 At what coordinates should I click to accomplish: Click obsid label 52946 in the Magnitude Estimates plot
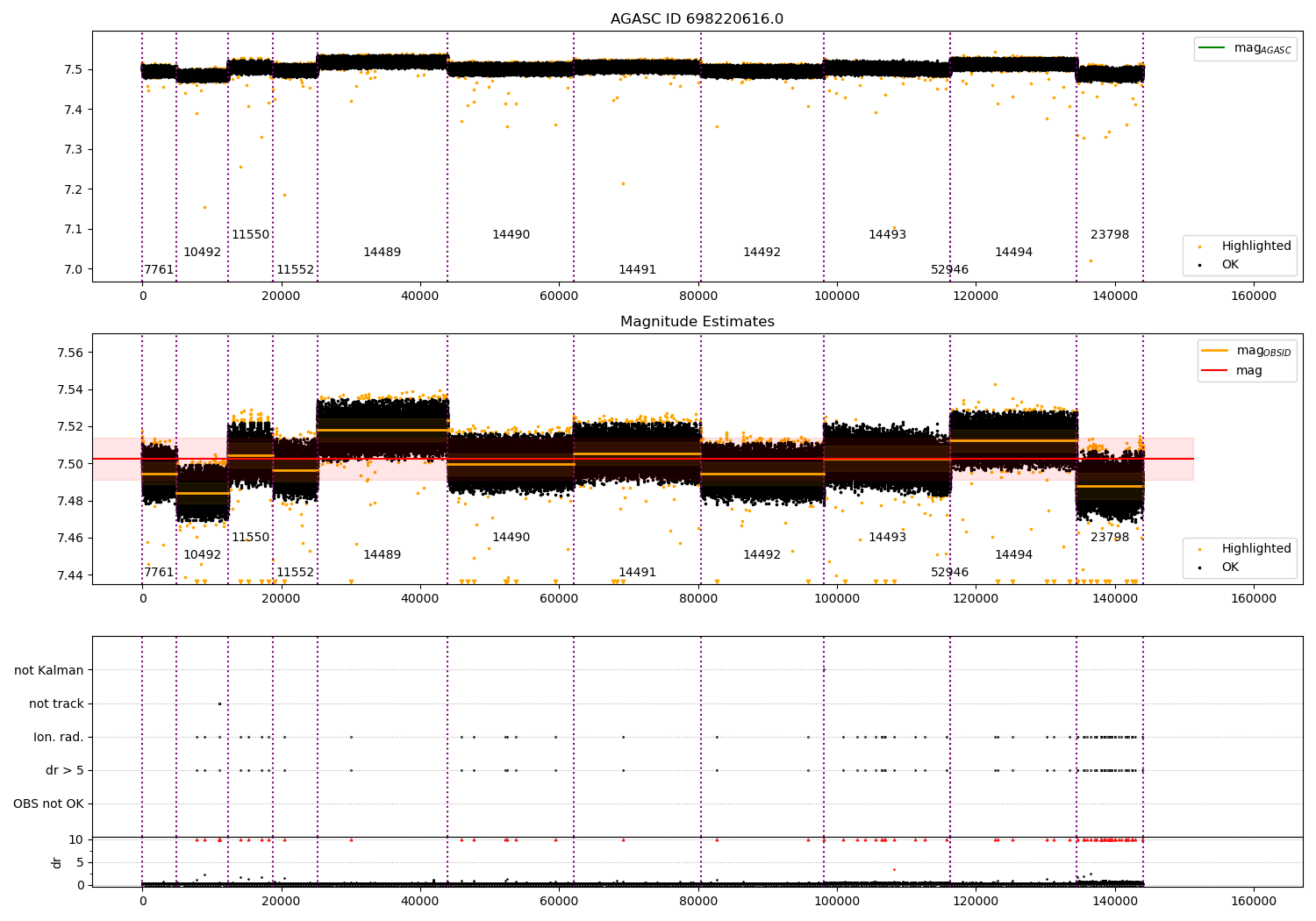[x=949, y=572]
